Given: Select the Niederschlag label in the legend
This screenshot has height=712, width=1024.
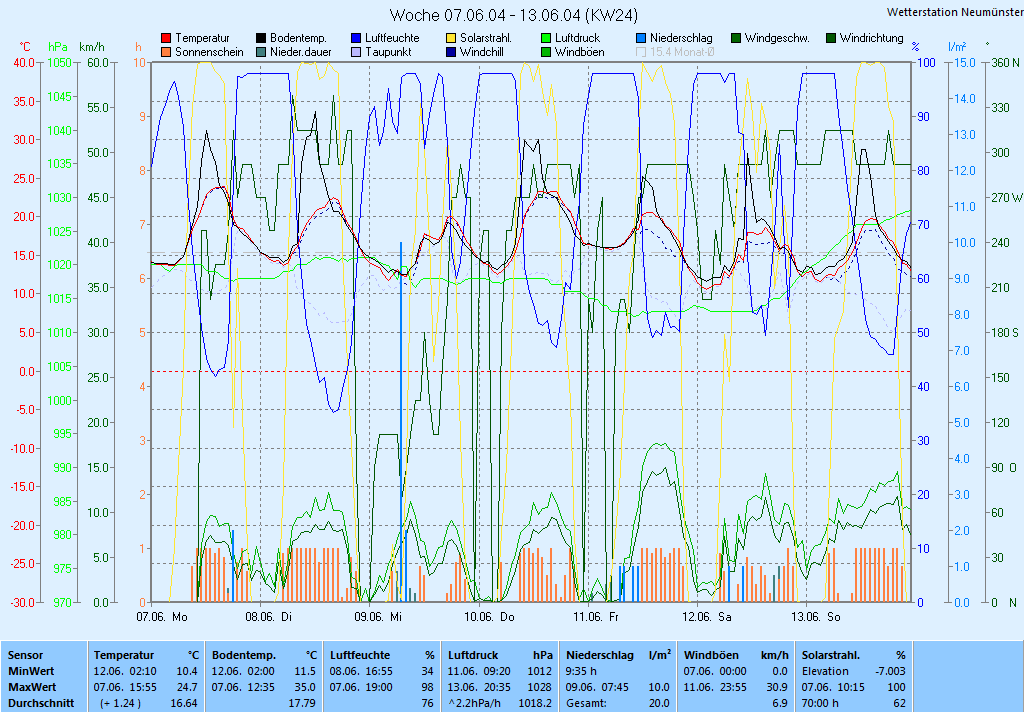Looking at the screenshot, I should [681, 39].
